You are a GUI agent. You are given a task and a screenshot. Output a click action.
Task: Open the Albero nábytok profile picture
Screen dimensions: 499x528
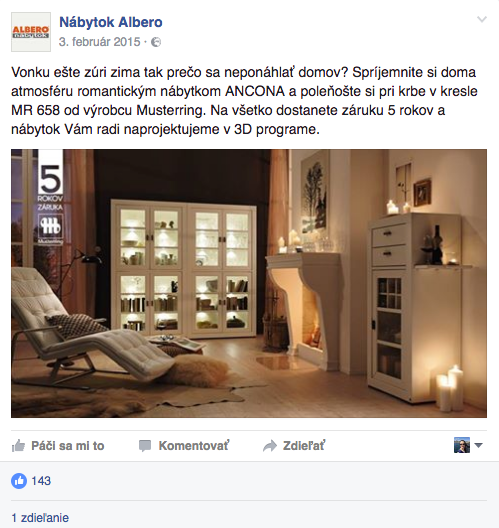[31, 32]
